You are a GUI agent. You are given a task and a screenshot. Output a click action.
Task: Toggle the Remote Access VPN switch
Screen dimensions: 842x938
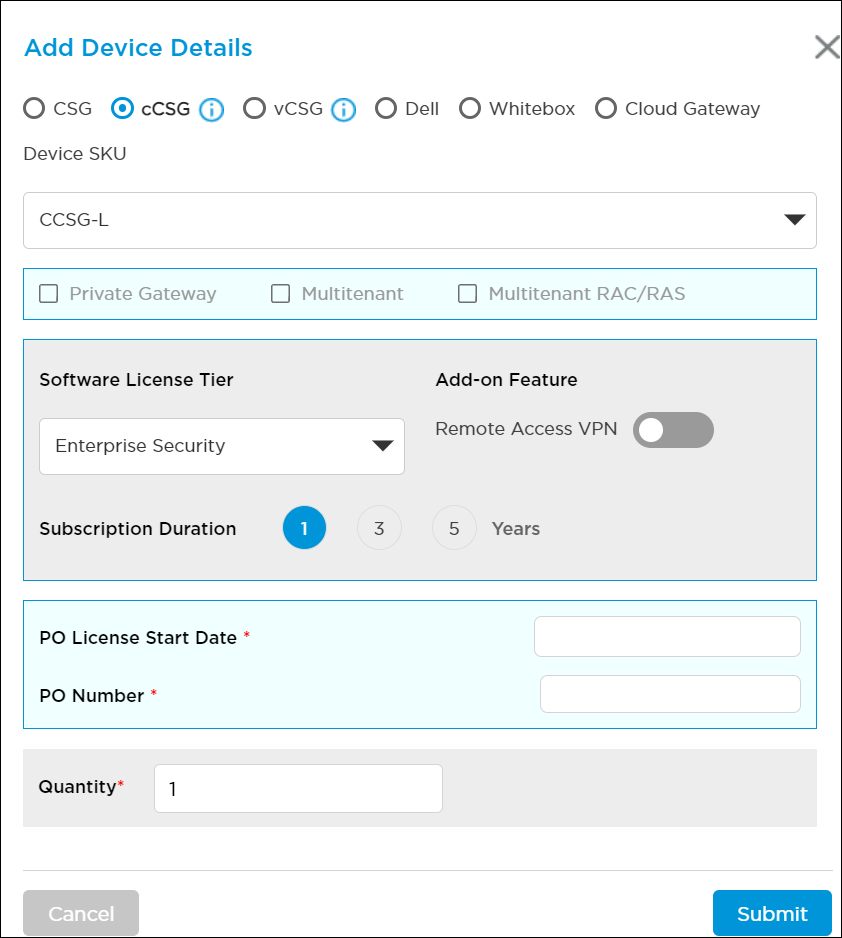coord(673,430)
